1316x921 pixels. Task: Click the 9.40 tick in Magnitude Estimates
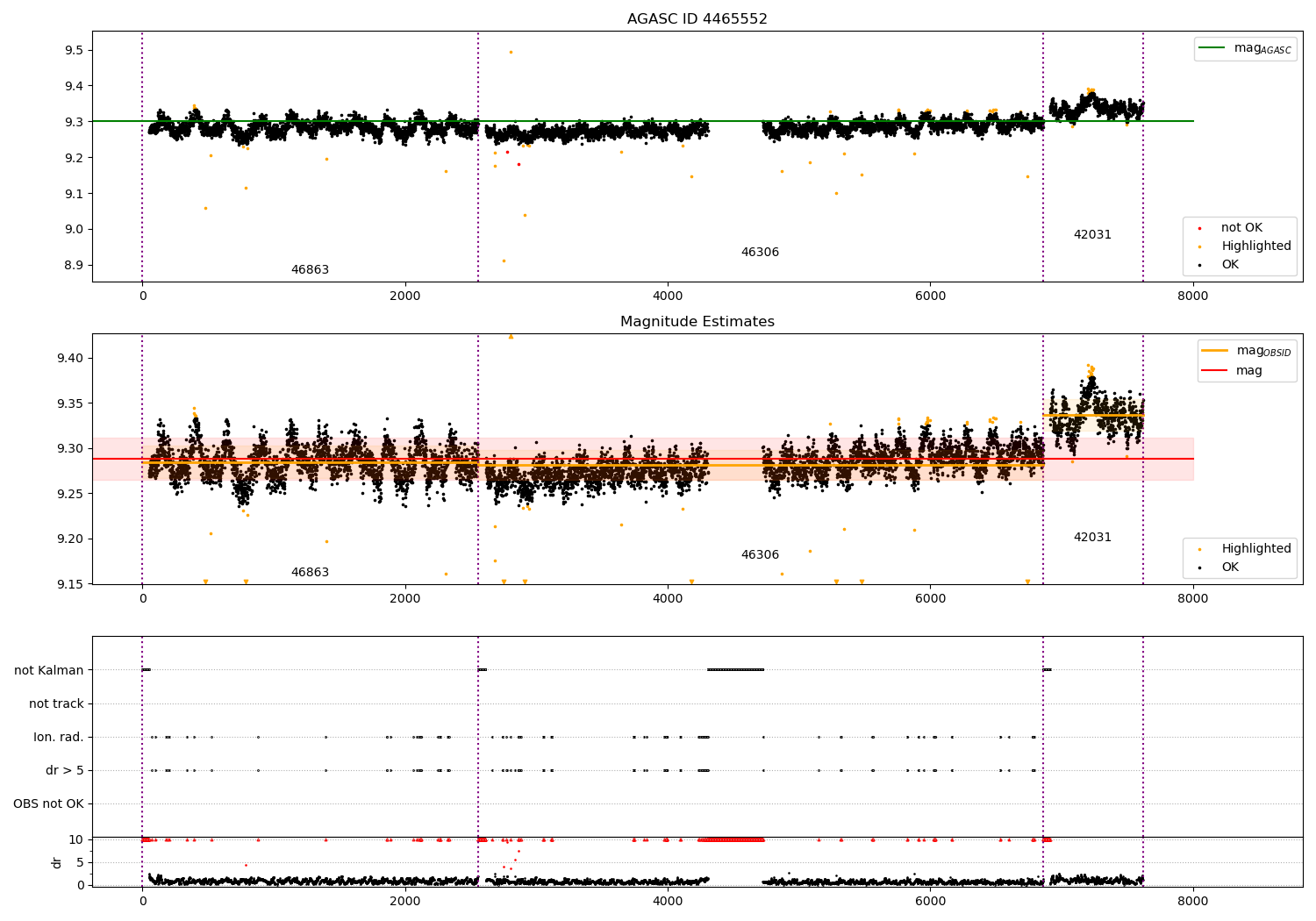click(70, 358)
